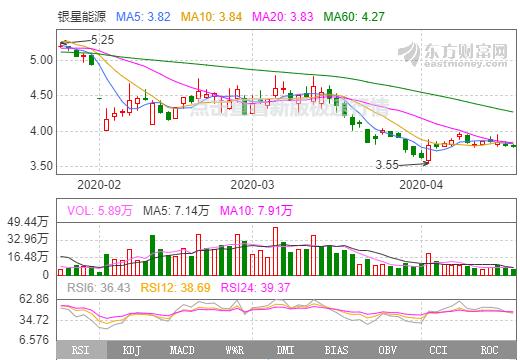The height and width of the screenshot is (360, 520).
Task: Click the MA10: 3.84 legend value
Action: [211, 17]
